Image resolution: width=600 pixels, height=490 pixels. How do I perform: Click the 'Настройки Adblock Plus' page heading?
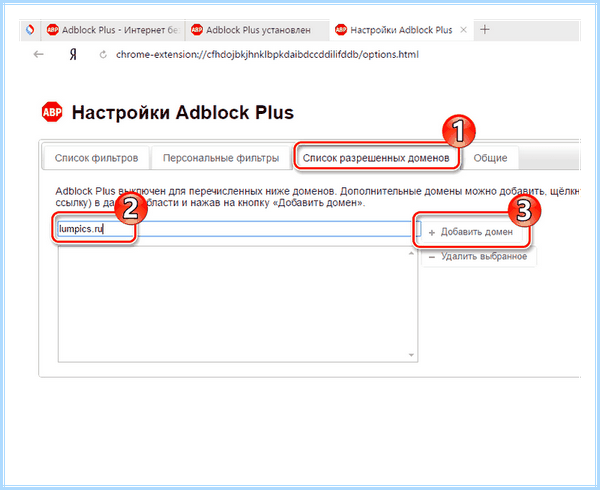[183, 112]
